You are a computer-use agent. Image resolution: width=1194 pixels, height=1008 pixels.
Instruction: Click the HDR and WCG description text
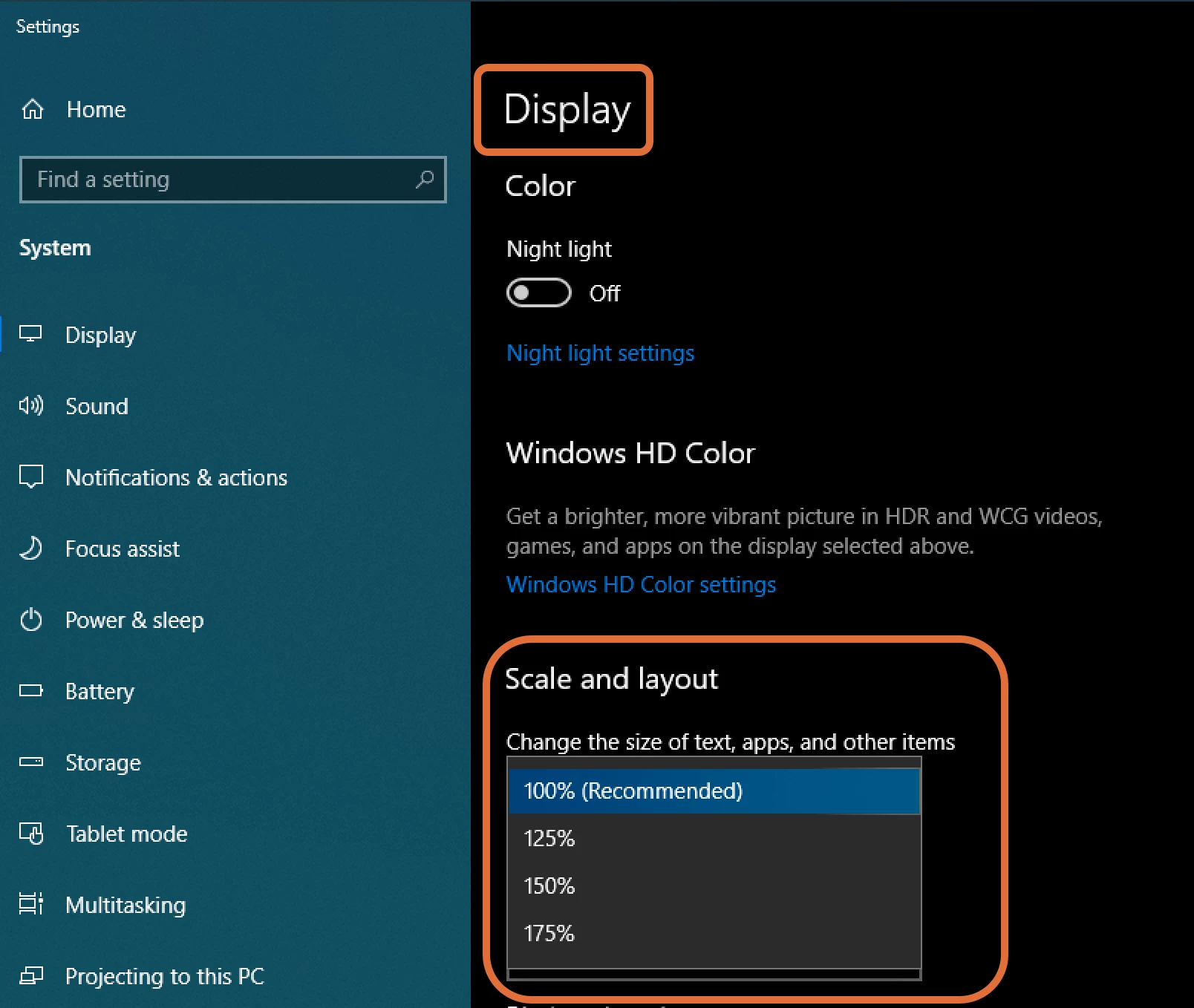tap(804, 531)
